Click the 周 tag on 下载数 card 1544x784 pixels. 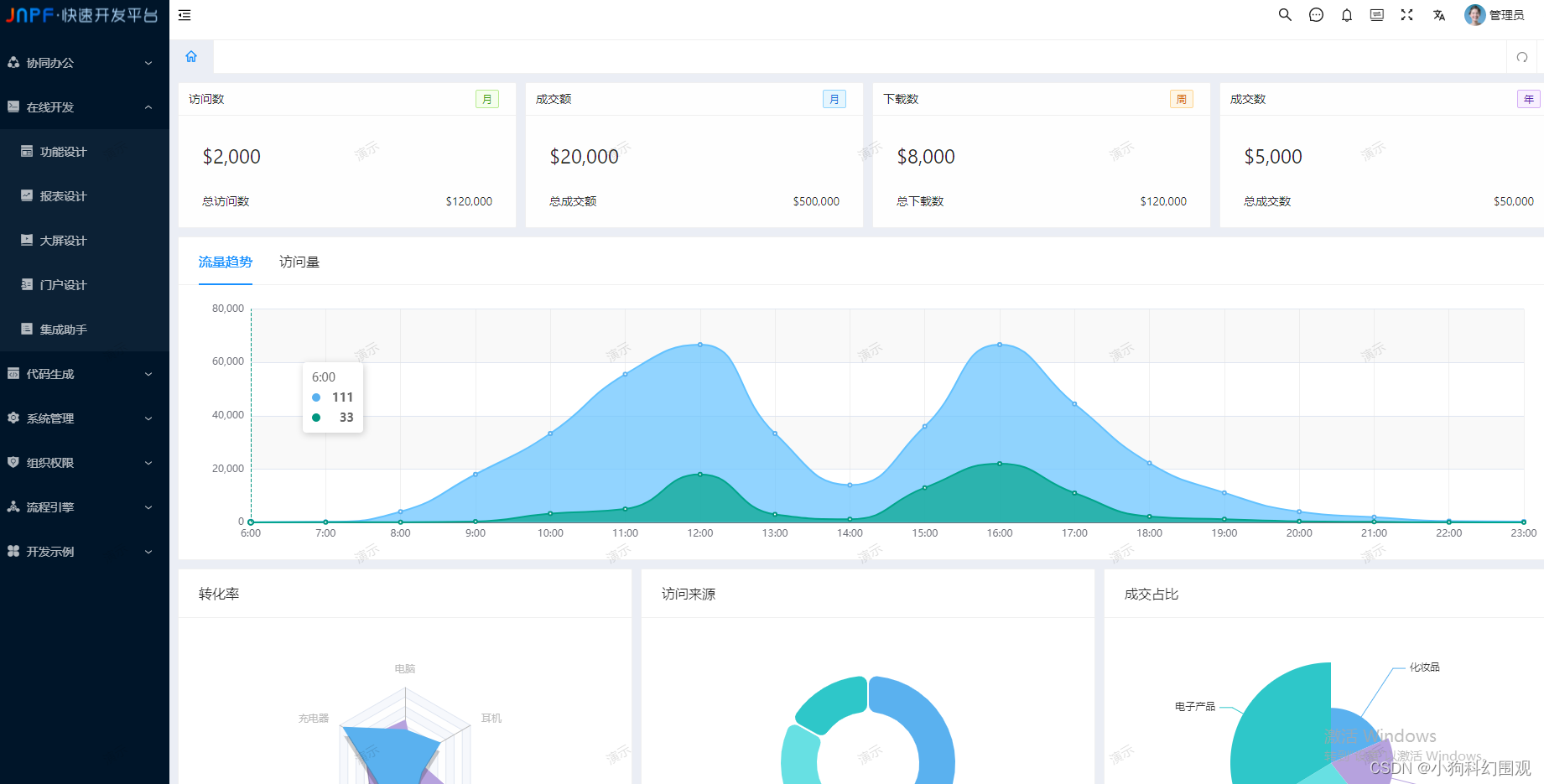tap(1182, 99)
